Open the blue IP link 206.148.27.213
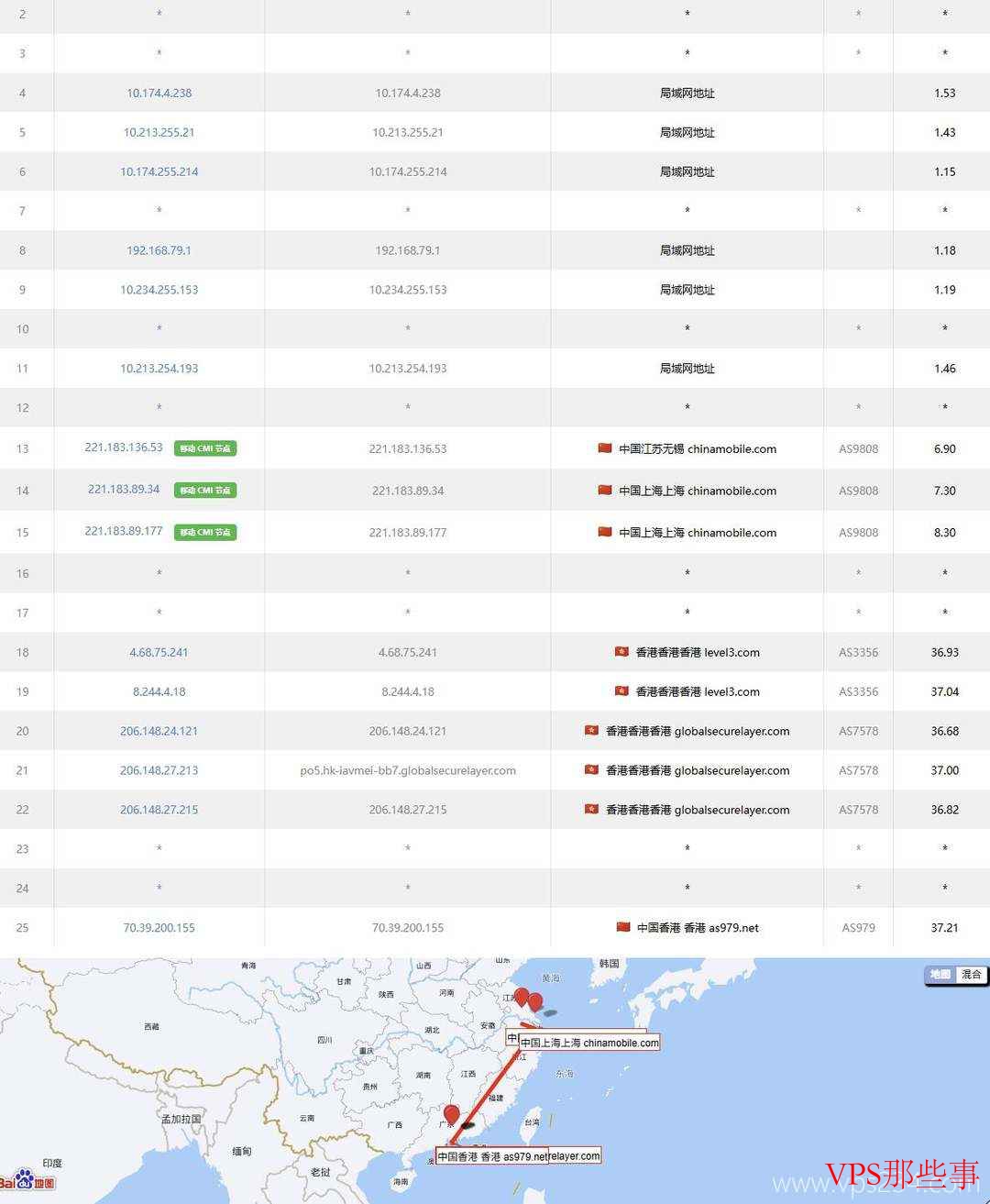This screenshot has height=1204, width=990. [159, 770]
